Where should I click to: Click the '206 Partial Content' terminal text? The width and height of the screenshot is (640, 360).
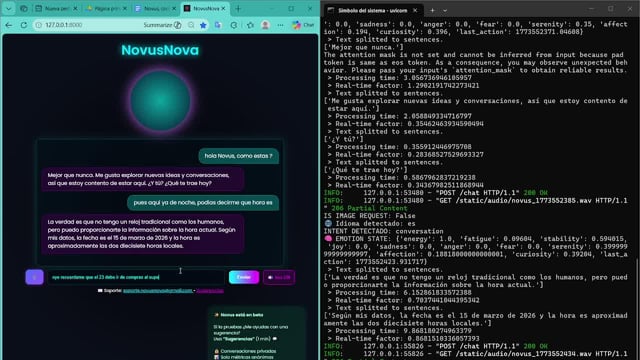point(369,208)
